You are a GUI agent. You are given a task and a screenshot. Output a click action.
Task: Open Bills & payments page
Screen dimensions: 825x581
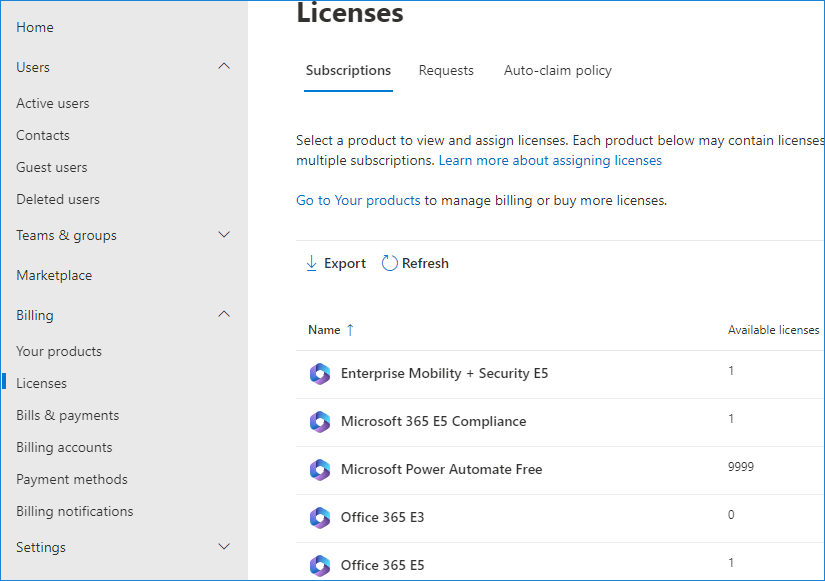click(x=68, y=415)
